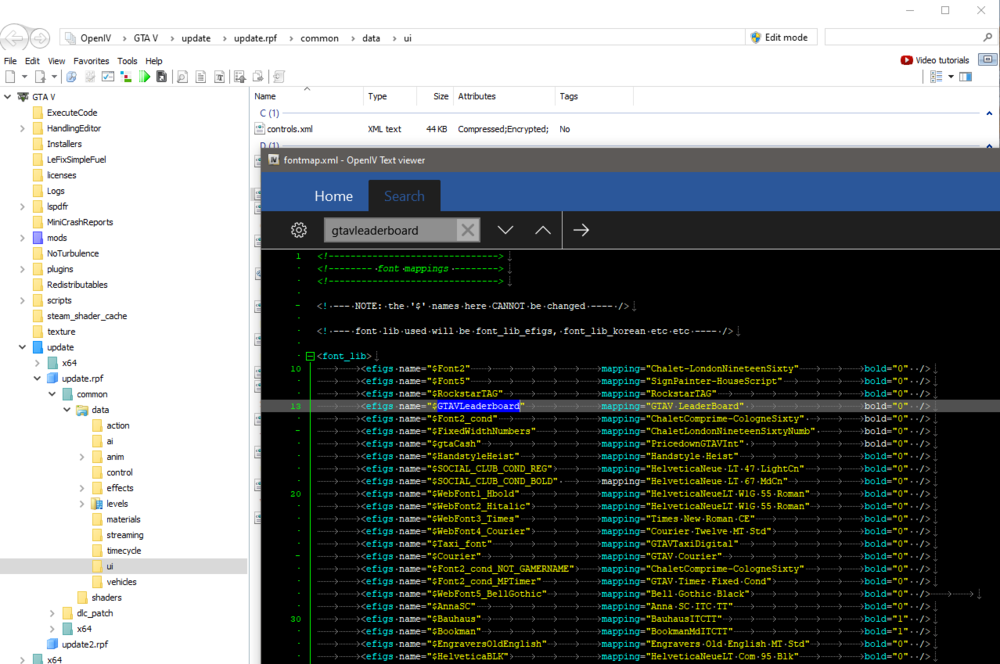Find previous match with the up chevron

point(542,229)
